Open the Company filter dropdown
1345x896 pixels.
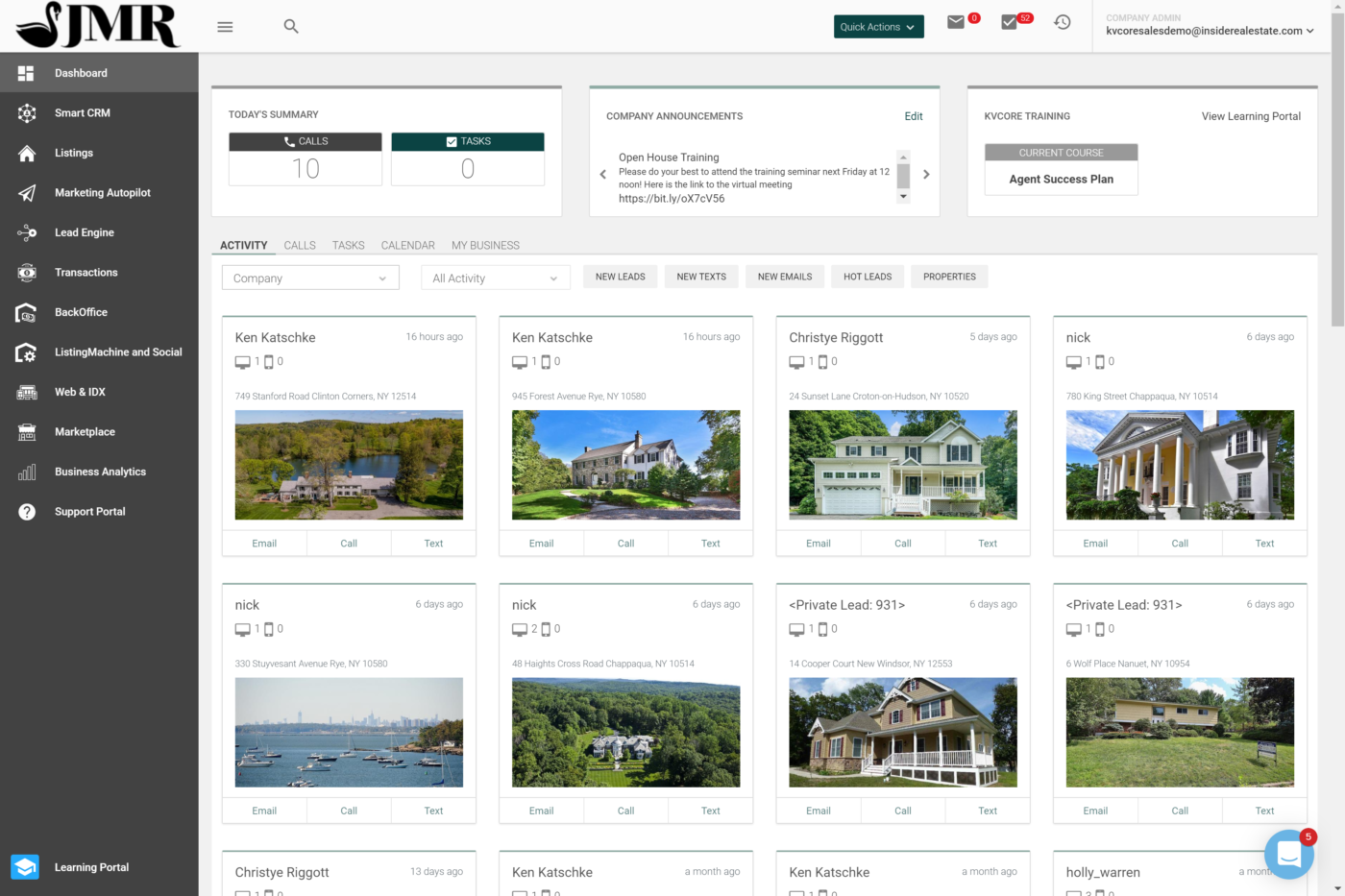(309, 277)
